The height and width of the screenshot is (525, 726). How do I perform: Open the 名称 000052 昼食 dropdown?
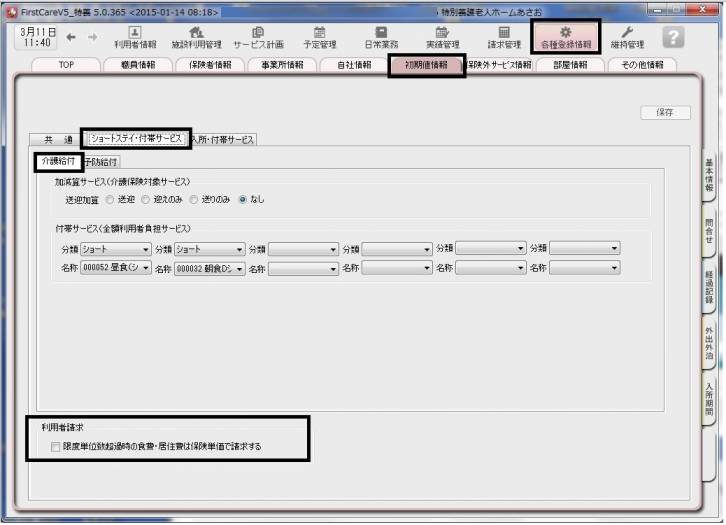[145, 268]
